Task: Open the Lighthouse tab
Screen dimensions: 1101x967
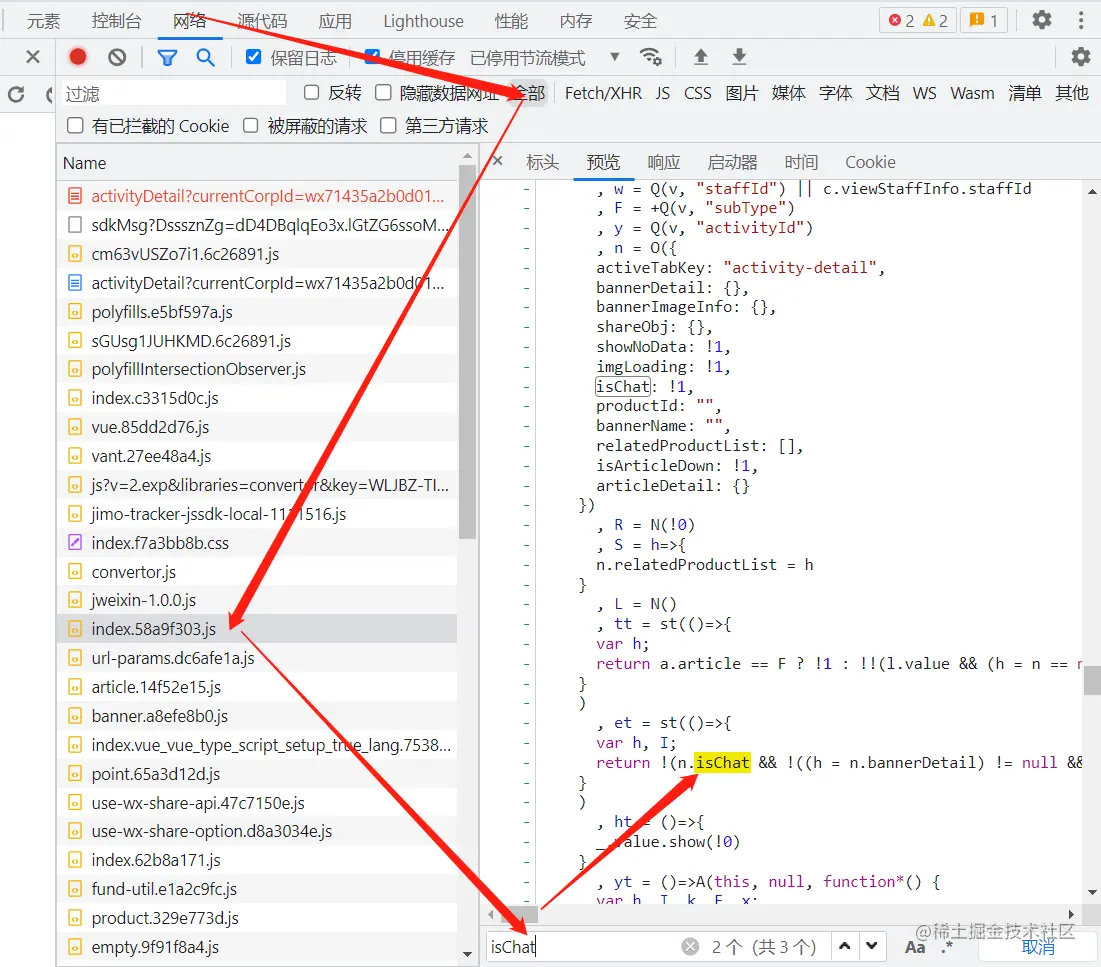Action: [423, 21]
